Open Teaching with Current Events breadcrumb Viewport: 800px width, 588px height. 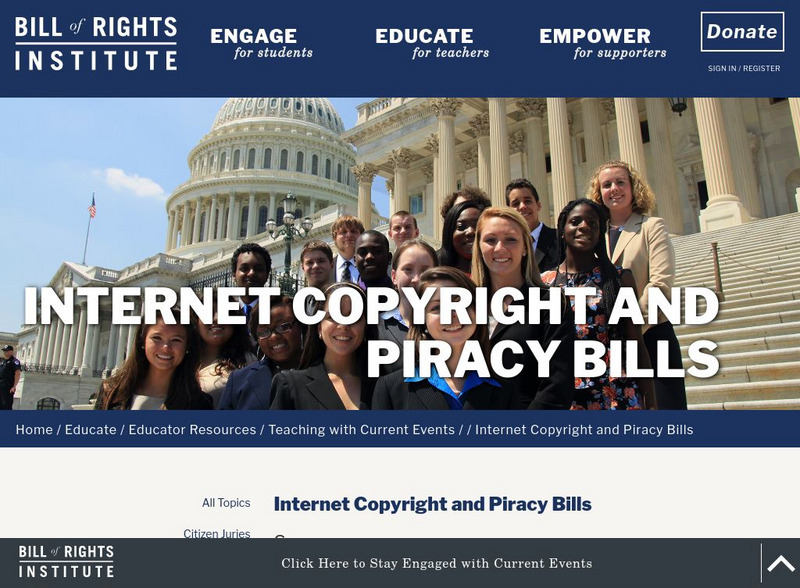(362, 430)
